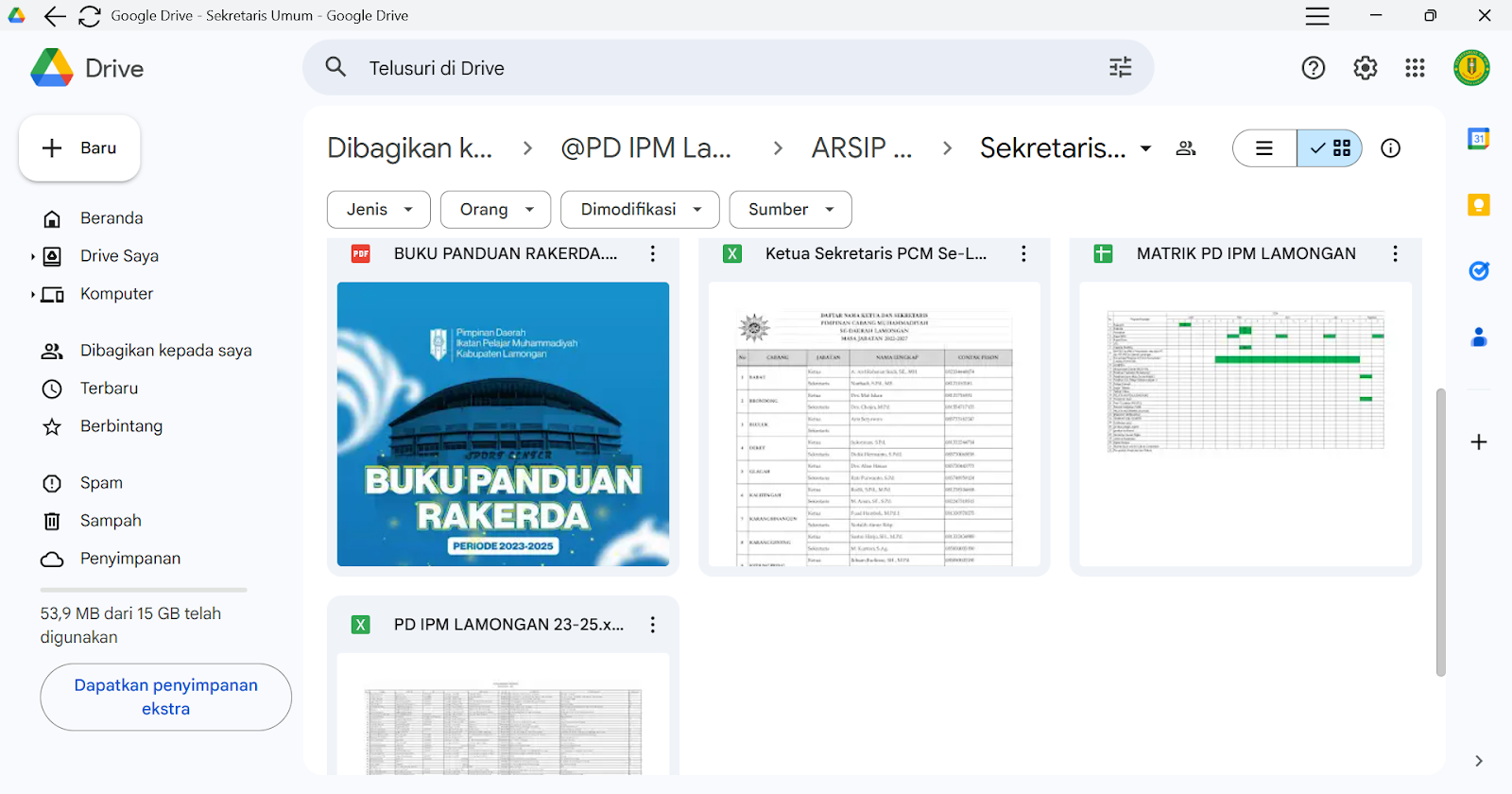Click the Excel icon of Ketua Sekretaris
The height and width of the screenshot is (794, 1512).
pos(732,253)
